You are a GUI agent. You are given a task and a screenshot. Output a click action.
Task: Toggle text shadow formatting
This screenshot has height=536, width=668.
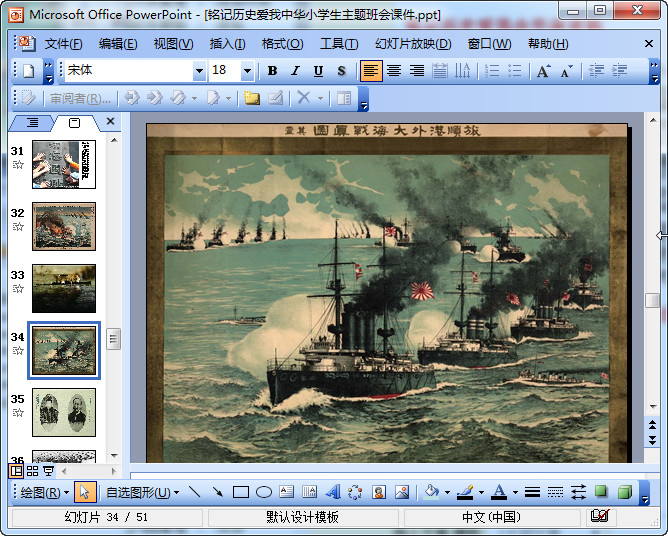point(341,71)
